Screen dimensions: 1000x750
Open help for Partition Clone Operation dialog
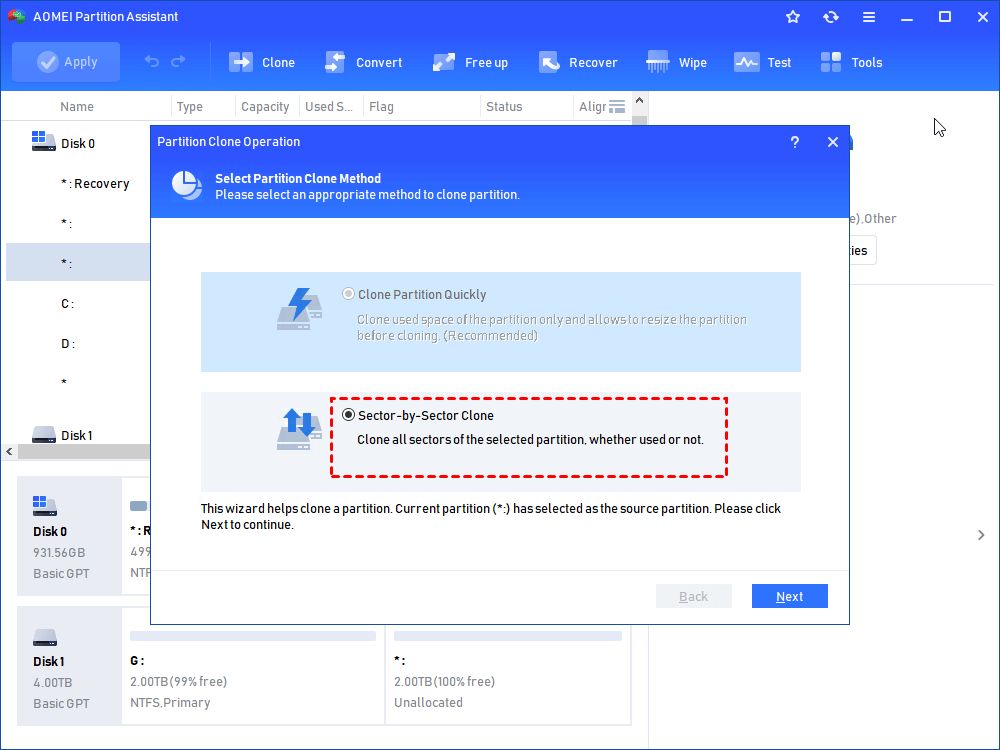click(795, 142)
